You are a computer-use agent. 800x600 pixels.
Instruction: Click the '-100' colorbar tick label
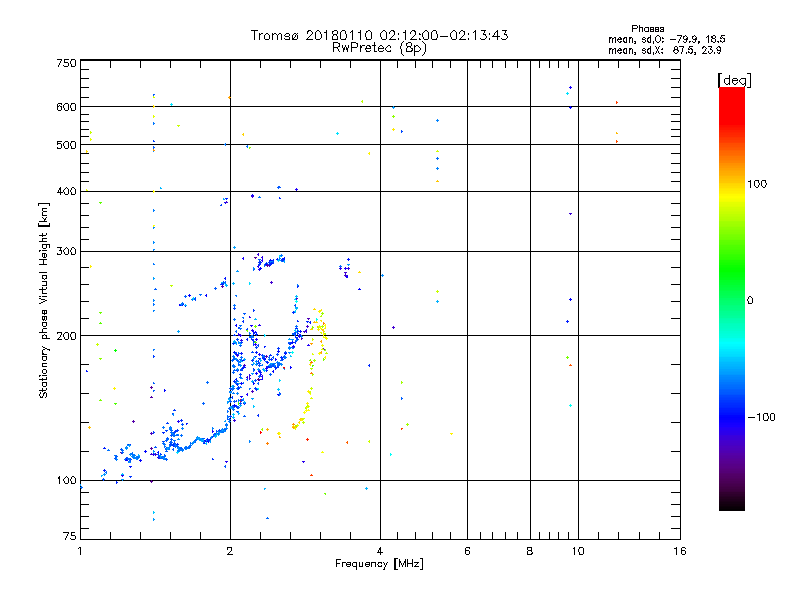coord(761,417)
